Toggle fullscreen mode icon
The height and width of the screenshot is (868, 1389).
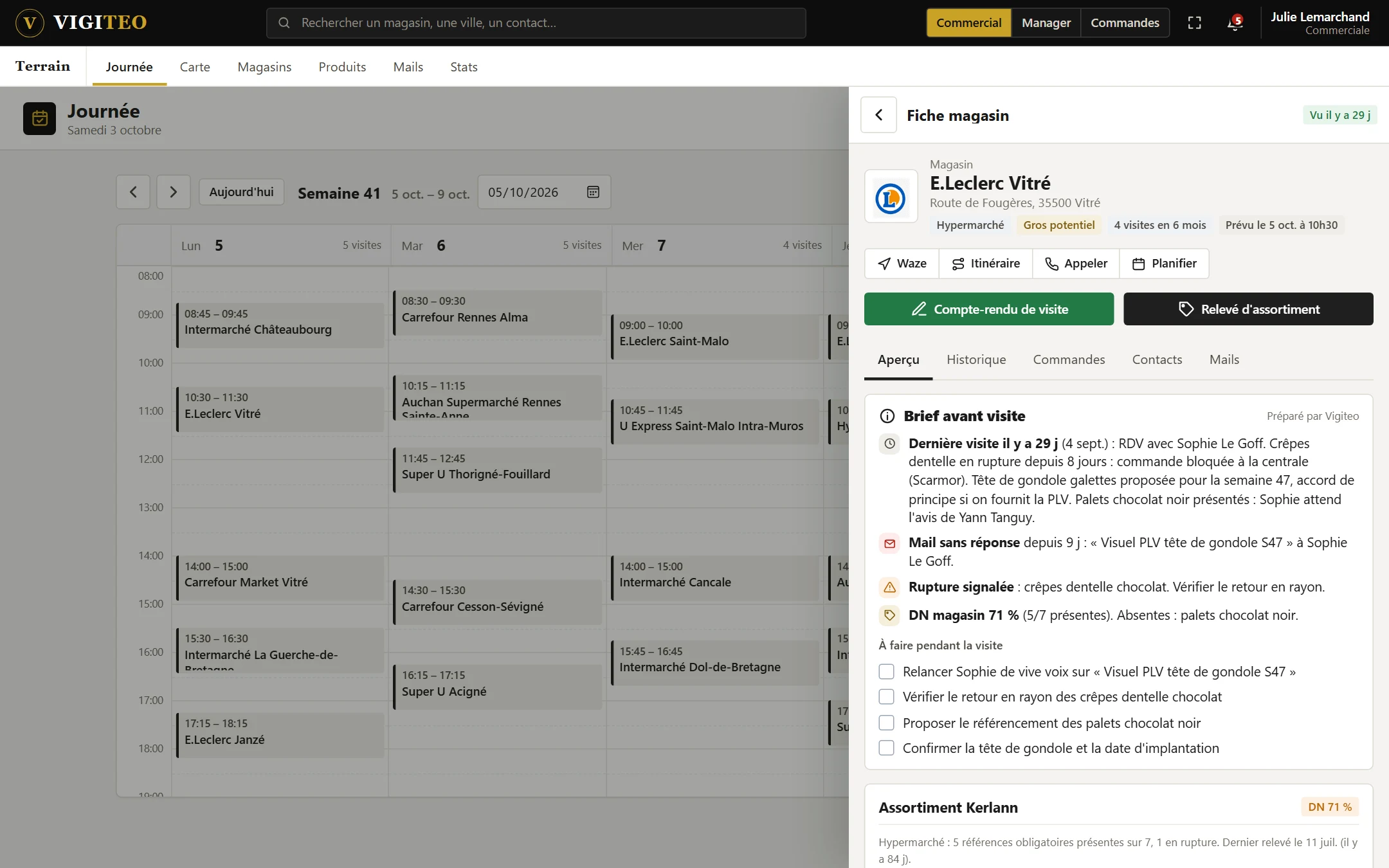pyautogui.click(x=1194, y=23)
